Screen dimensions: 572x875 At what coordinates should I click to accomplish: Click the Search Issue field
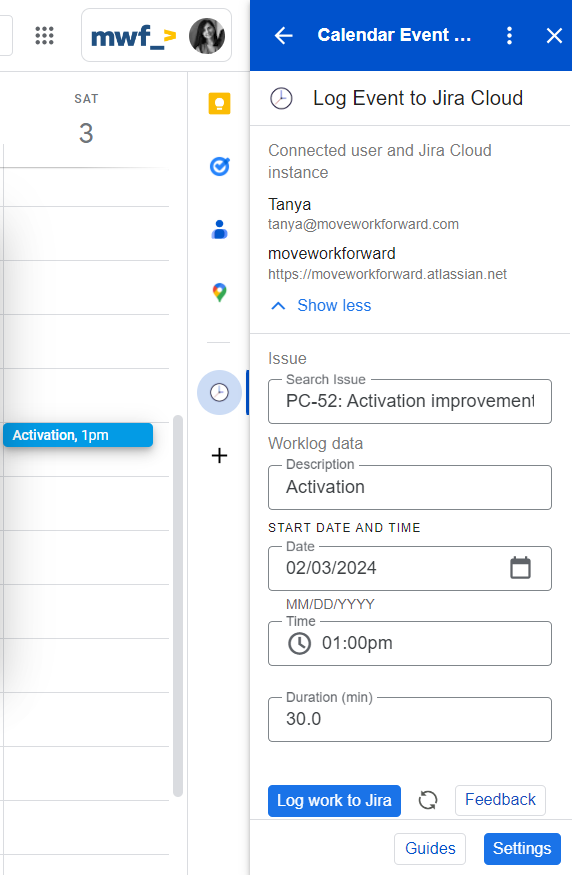410,401
